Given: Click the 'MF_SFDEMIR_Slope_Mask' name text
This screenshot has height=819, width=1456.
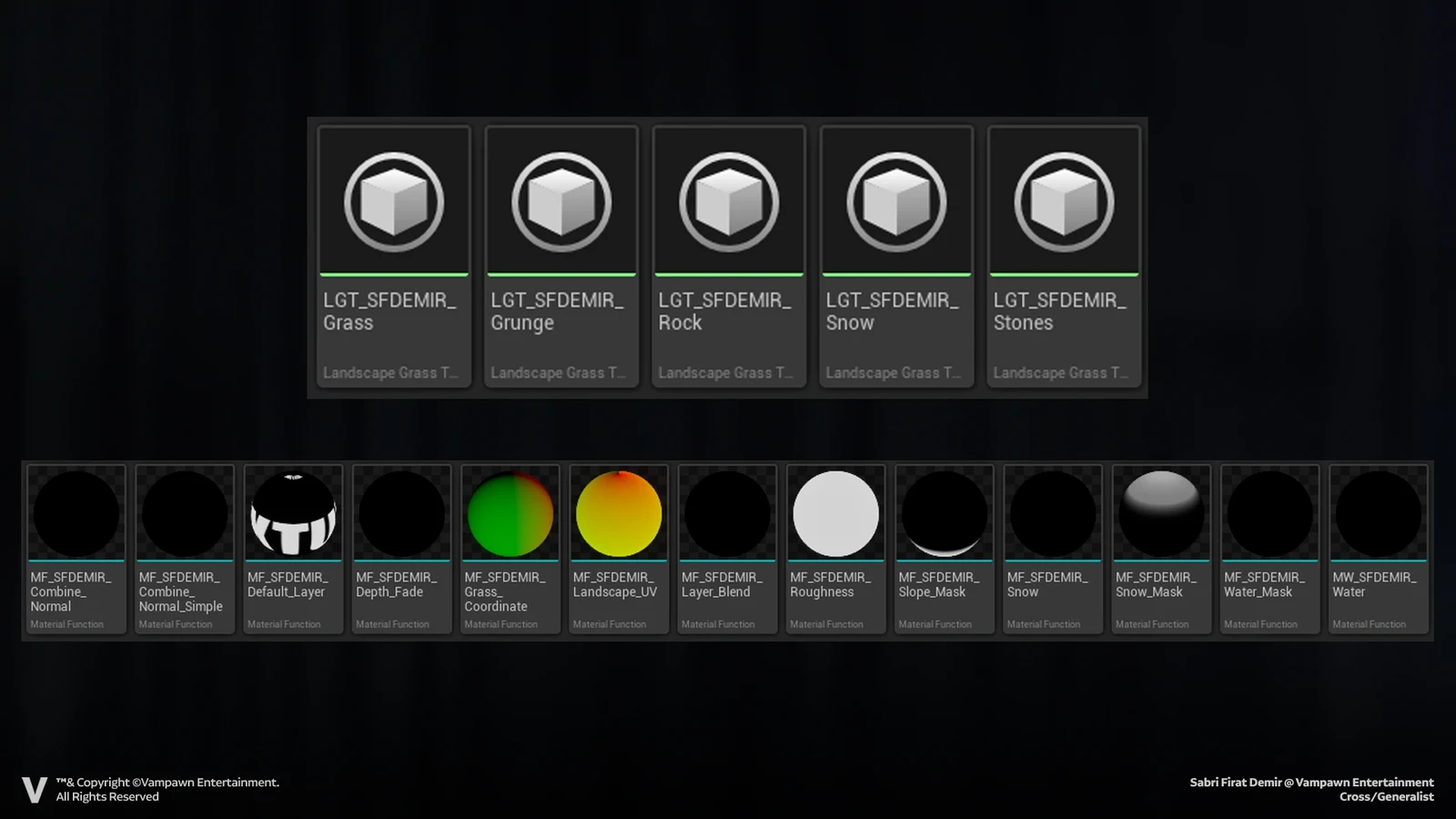Looking at the screenshot, I should [939, 584].
